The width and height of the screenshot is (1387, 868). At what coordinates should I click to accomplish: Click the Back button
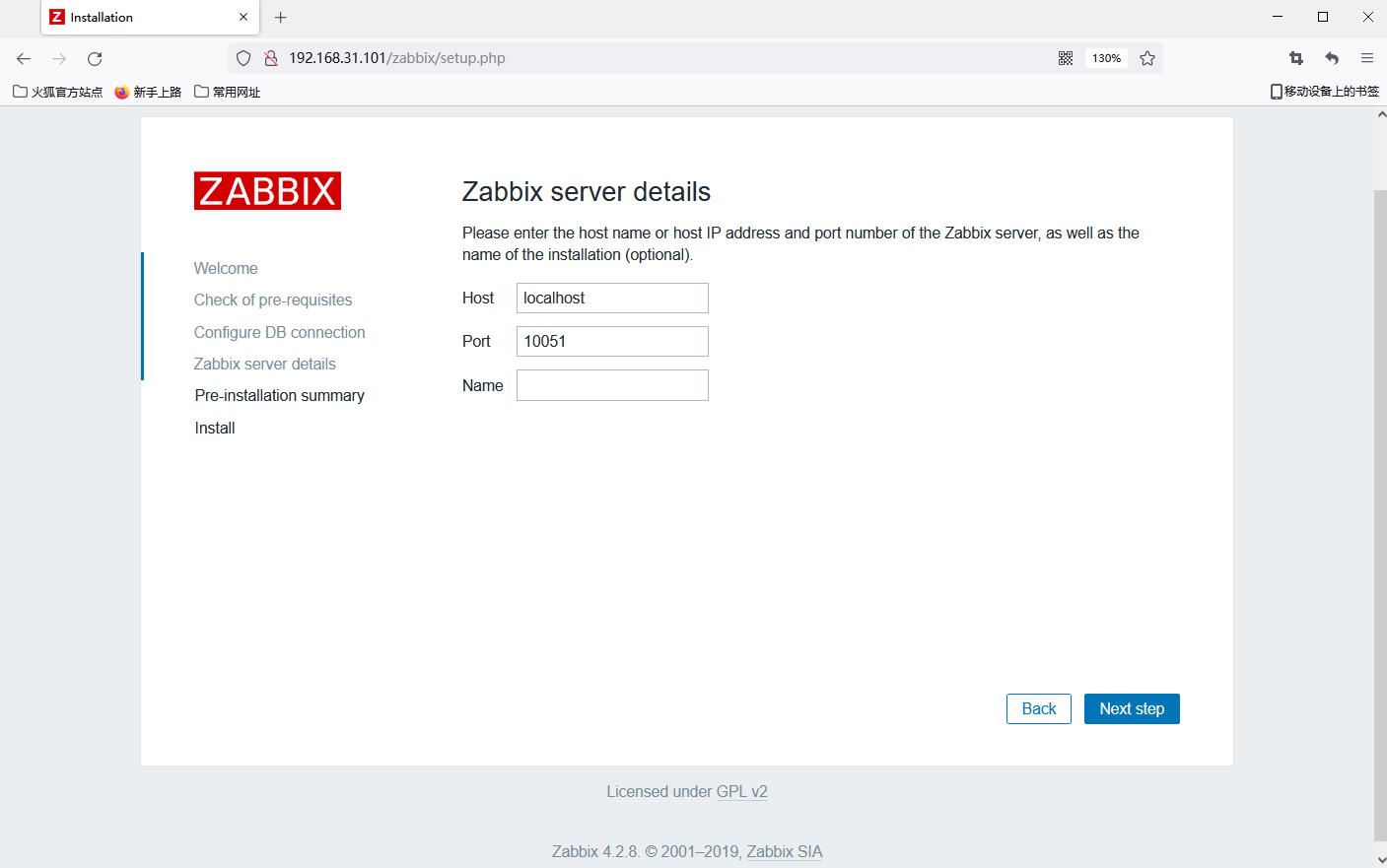[x=1038, y=708]
